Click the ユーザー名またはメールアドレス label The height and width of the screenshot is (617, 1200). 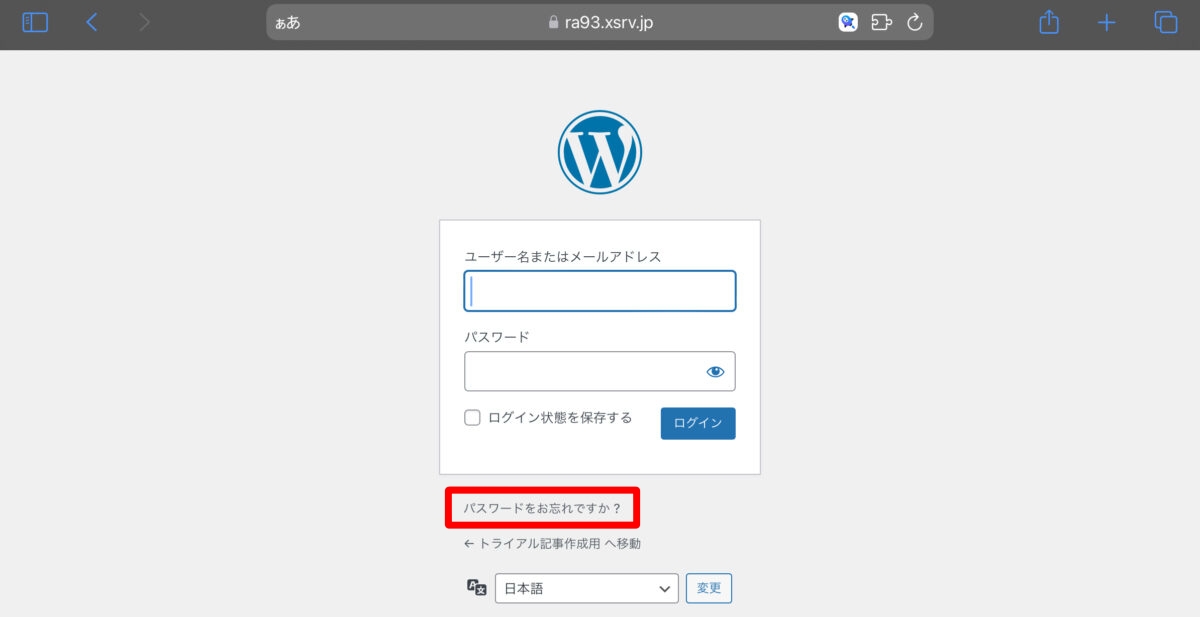[563, 257]
